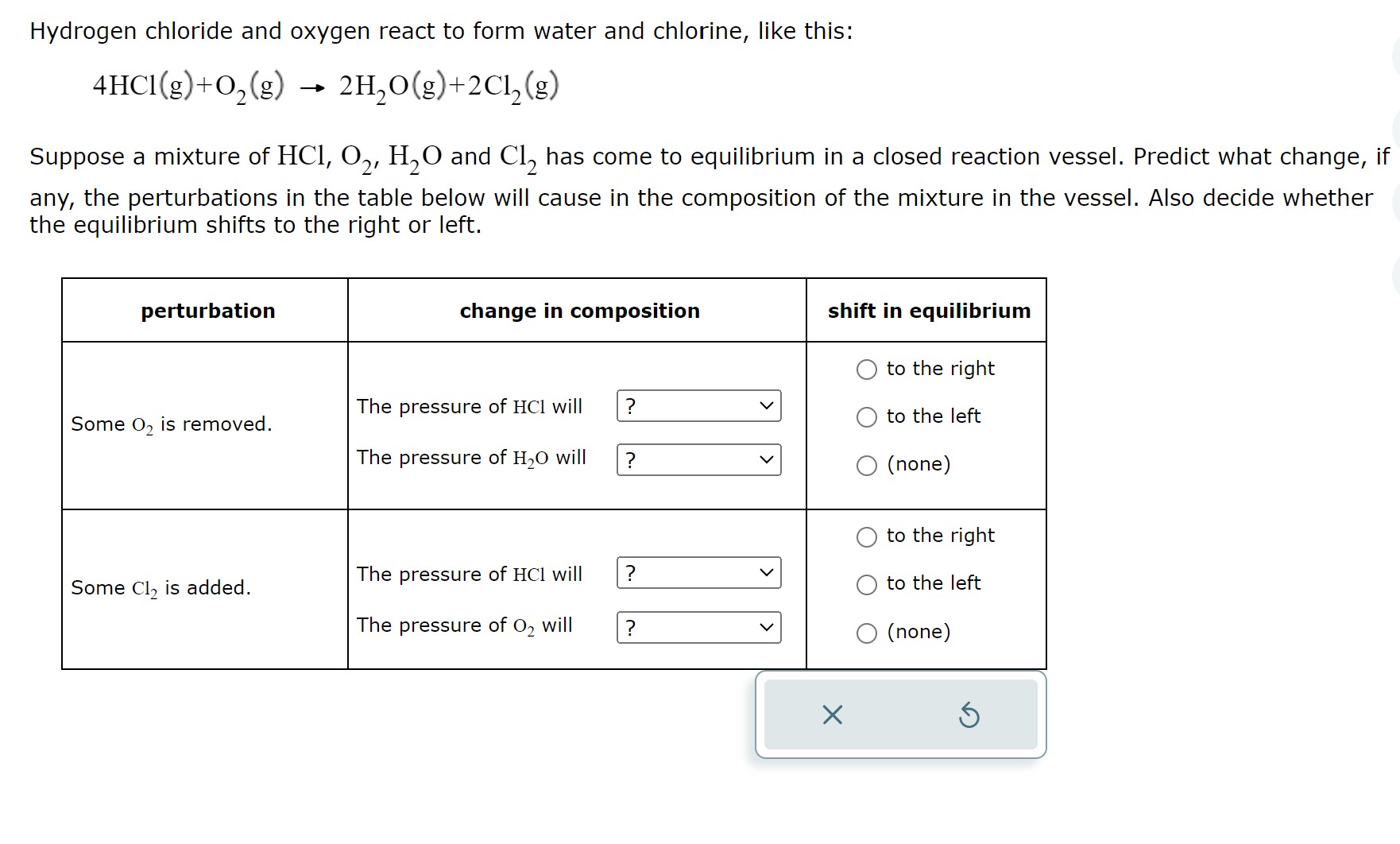Select '(none)' for the O₂ removal perturbation
The height and width of the screenshot is (844, 1400).
coord(867,464)
